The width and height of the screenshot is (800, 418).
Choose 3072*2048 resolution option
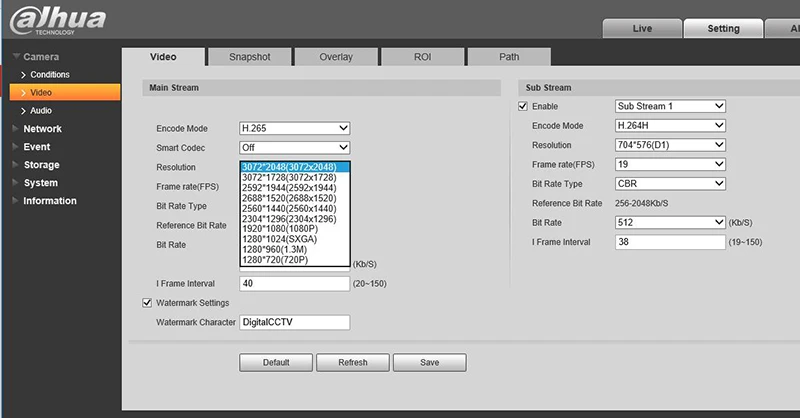point(295,167)
